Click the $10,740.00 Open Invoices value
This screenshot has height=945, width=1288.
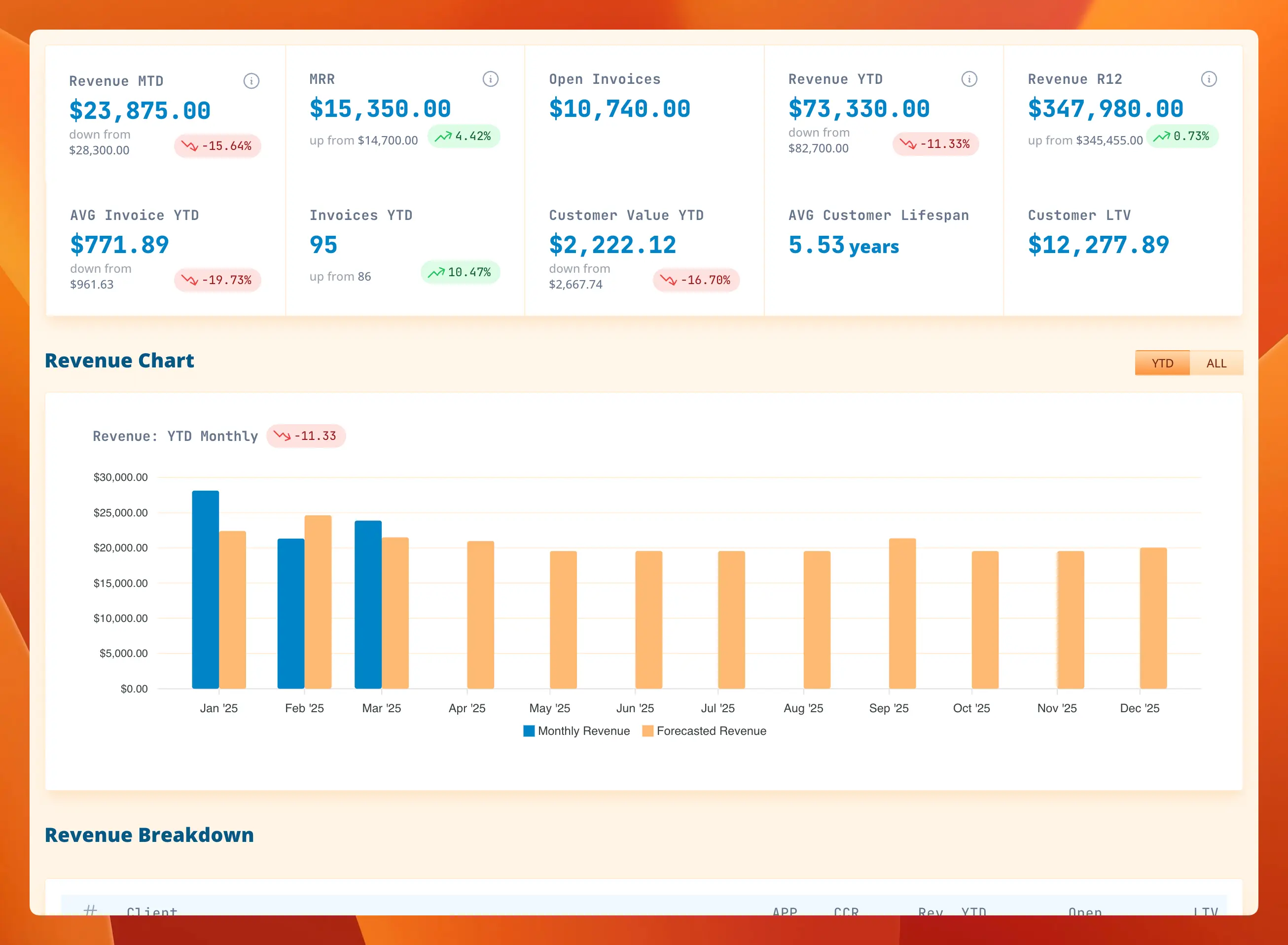pos(619,109)
